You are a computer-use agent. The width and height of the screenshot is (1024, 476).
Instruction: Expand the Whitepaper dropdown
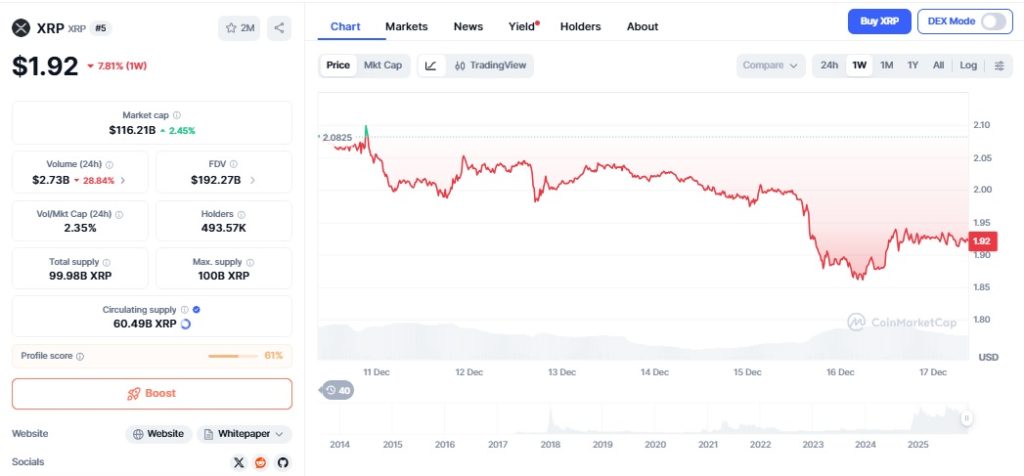click(x=244, y=434)
